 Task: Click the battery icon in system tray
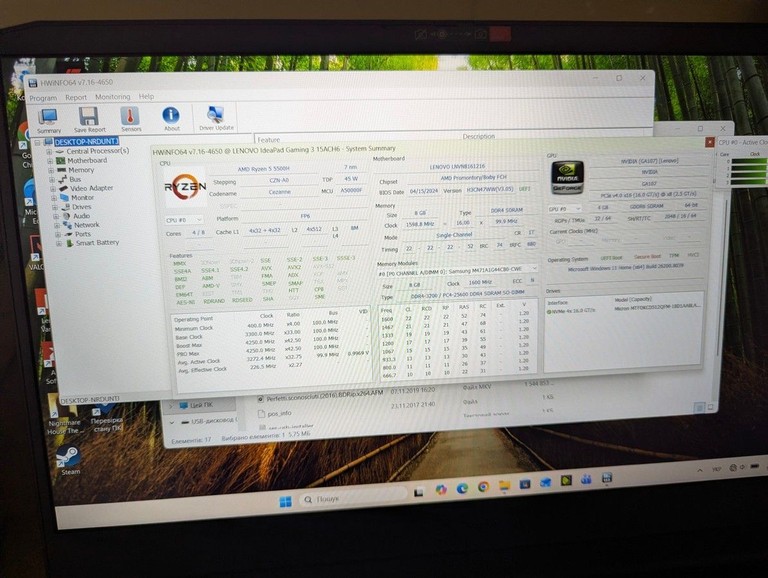pos(755,466)
